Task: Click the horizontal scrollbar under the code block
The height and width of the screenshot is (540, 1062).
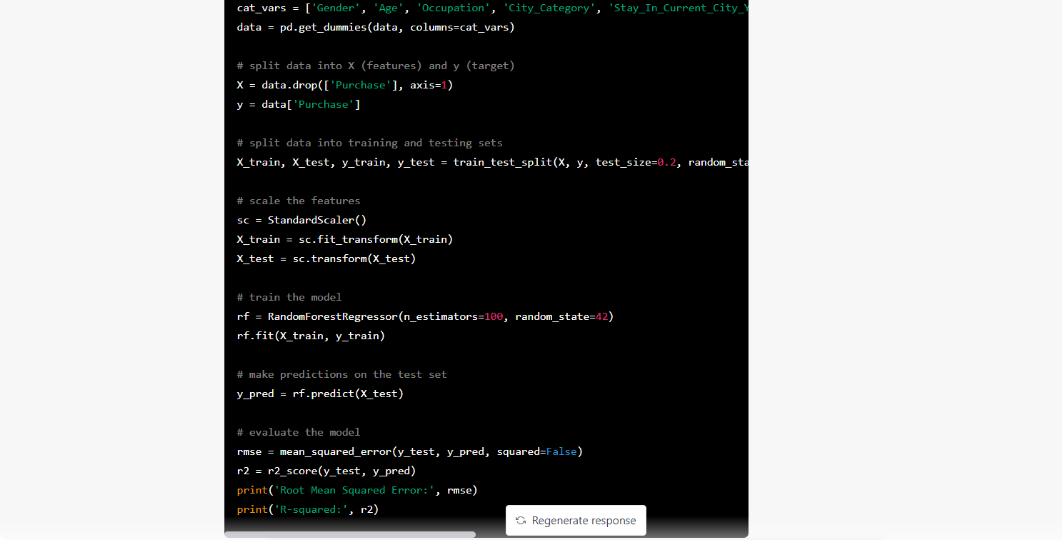Action: coord(350,535)
